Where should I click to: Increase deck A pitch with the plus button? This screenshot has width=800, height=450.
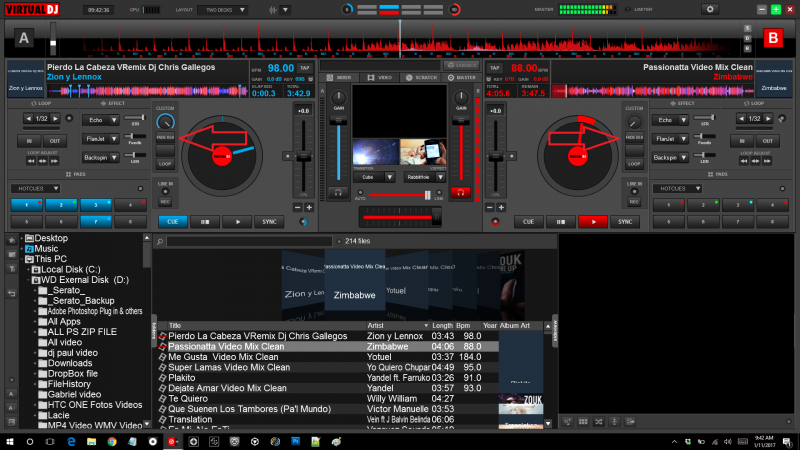click(x=309, y=208)
